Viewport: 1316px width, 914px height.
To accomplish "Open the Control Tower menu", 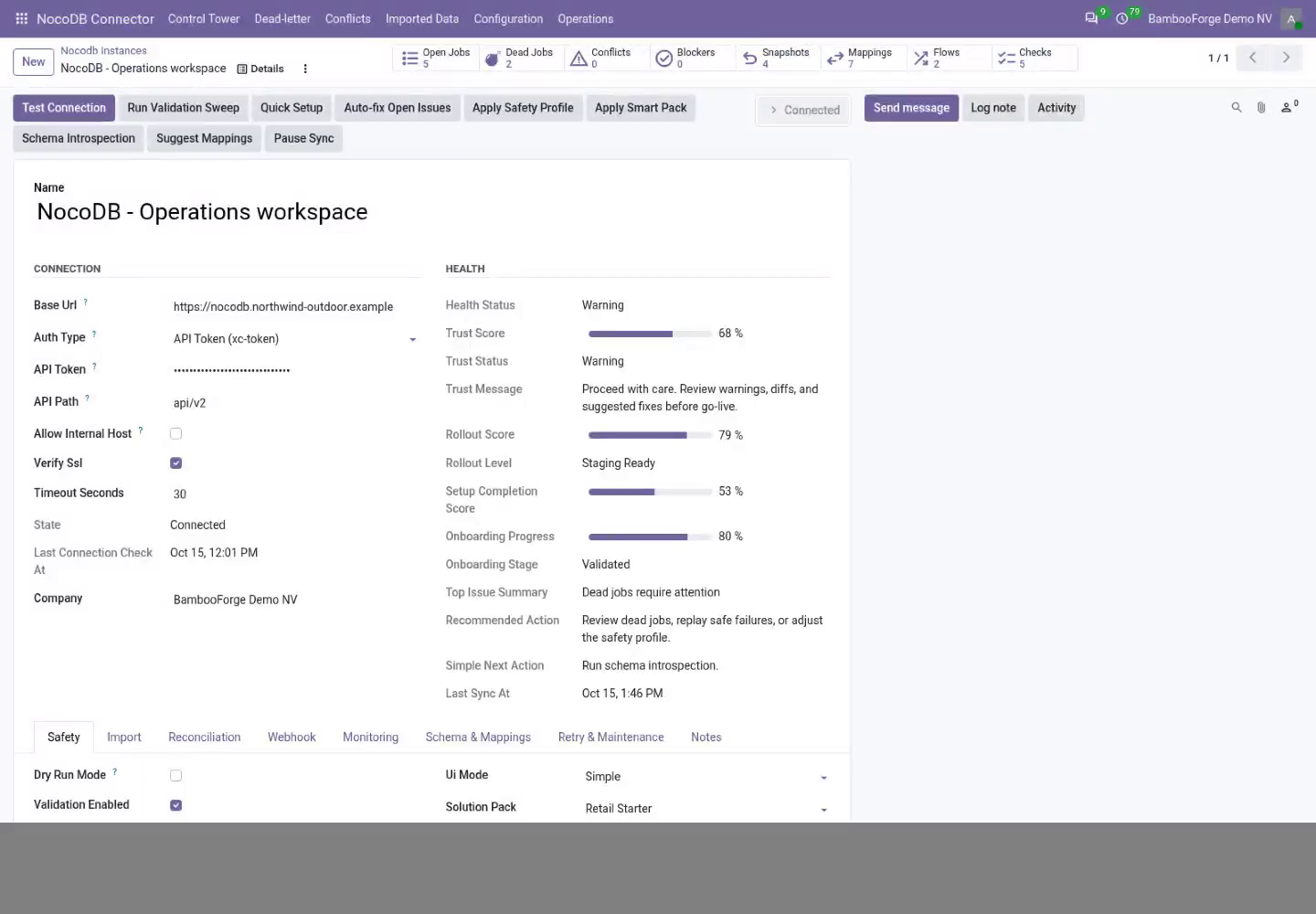I will point(204,18).
